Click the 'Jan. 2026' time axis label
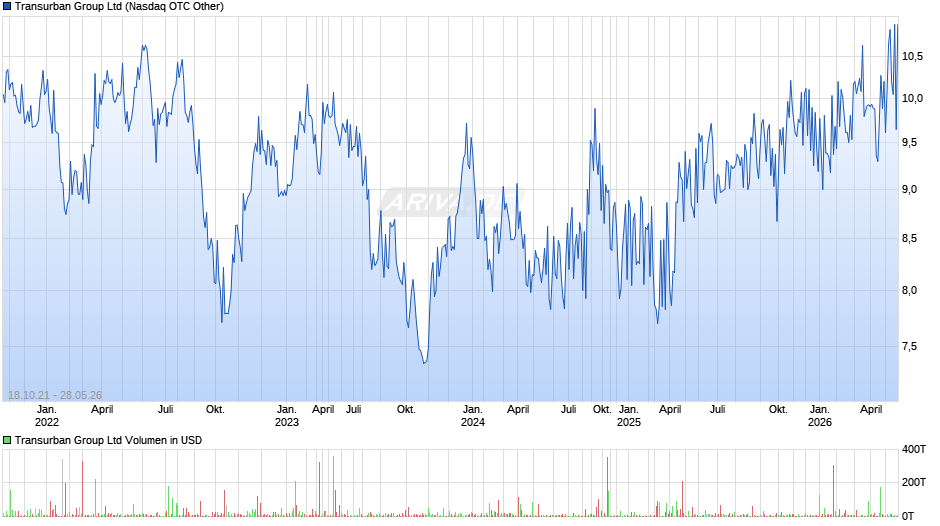The height and width of the screenshot is (526, 940). click(820, 416)
